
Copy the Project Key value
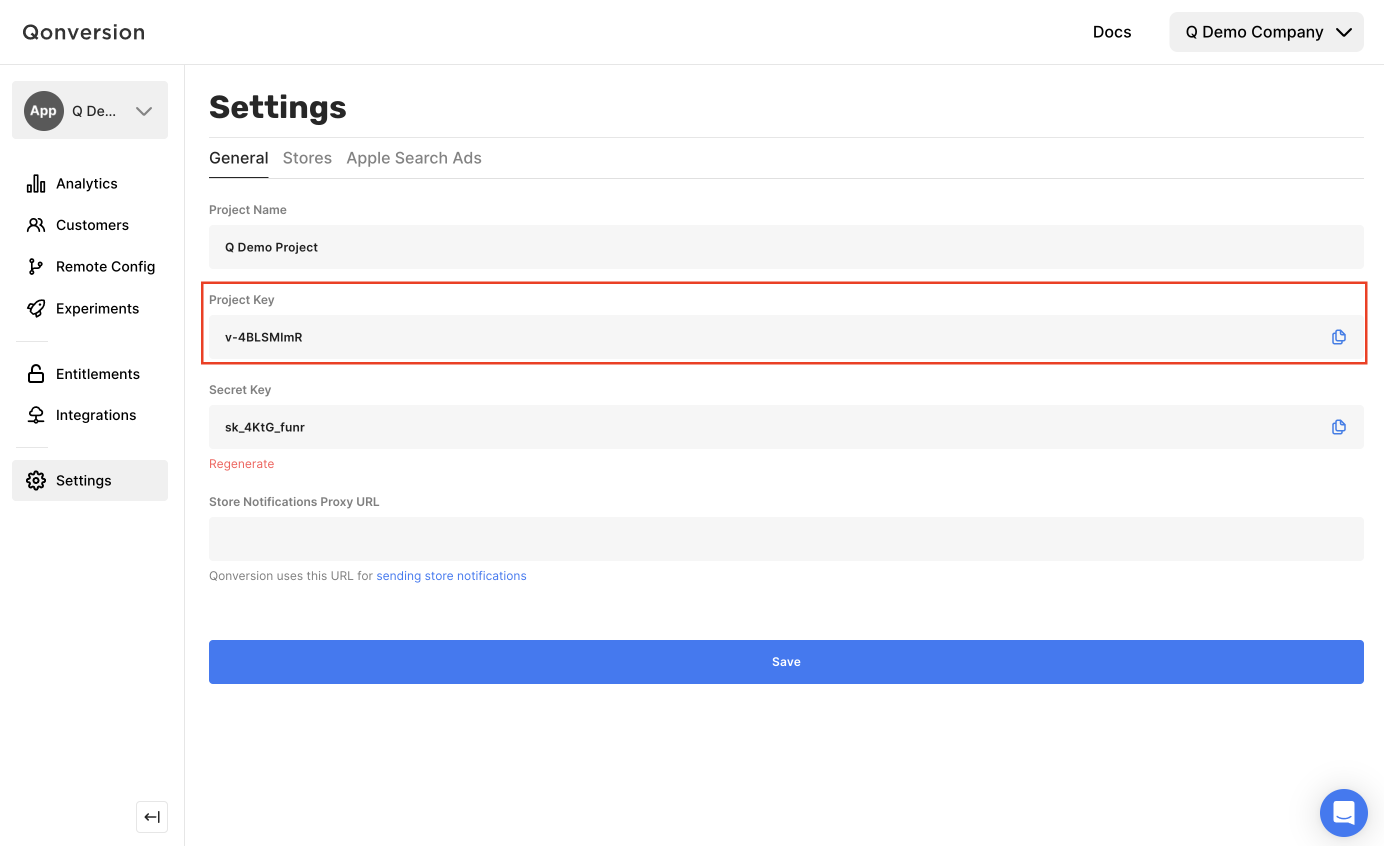click(x=1339, y=337)
